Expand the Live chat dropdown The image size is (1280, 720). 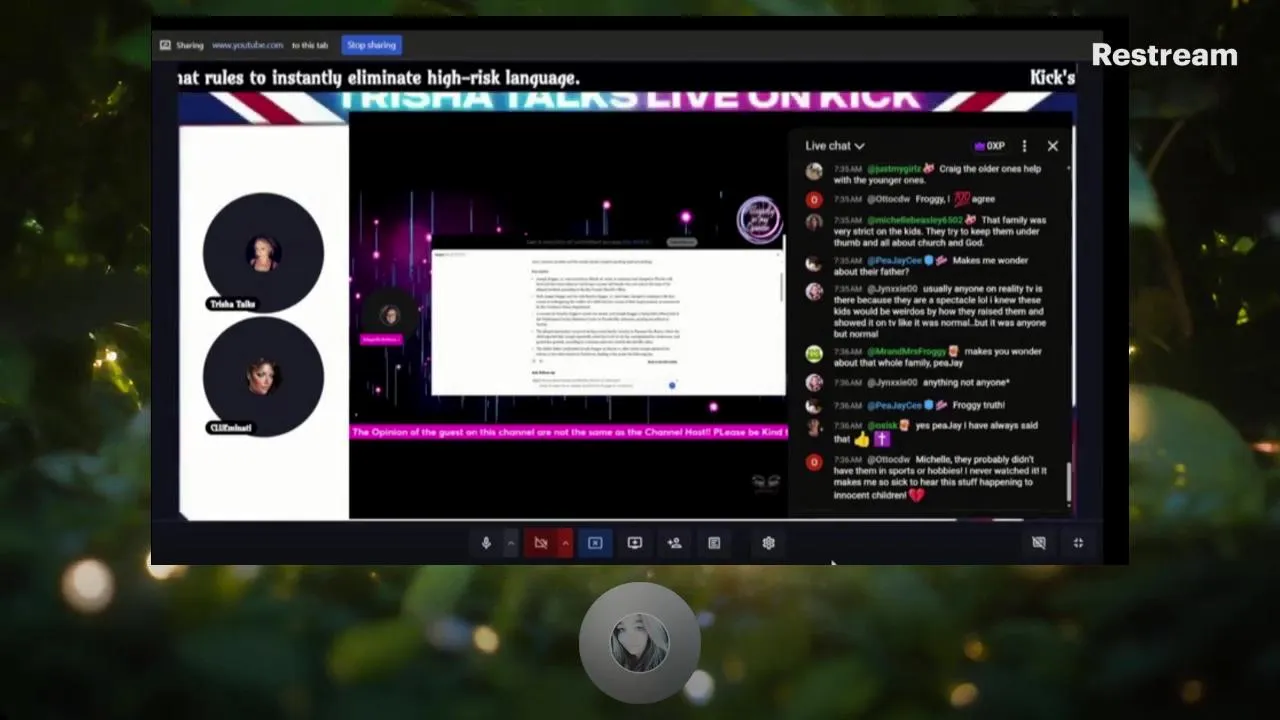835,146
